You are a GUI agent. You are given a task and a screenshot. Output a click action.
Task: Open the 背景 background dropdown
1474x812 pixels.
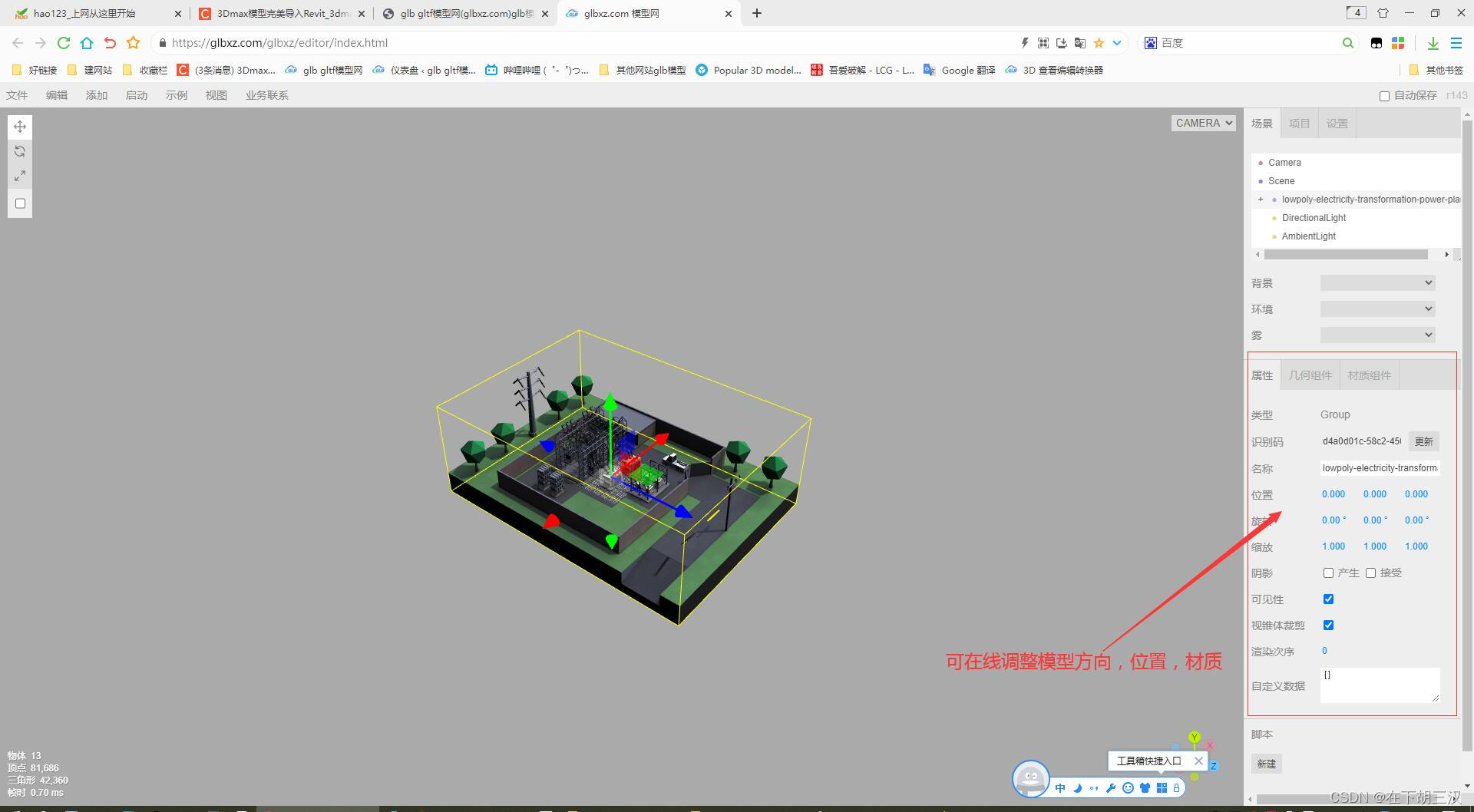tap(1377, 282)
